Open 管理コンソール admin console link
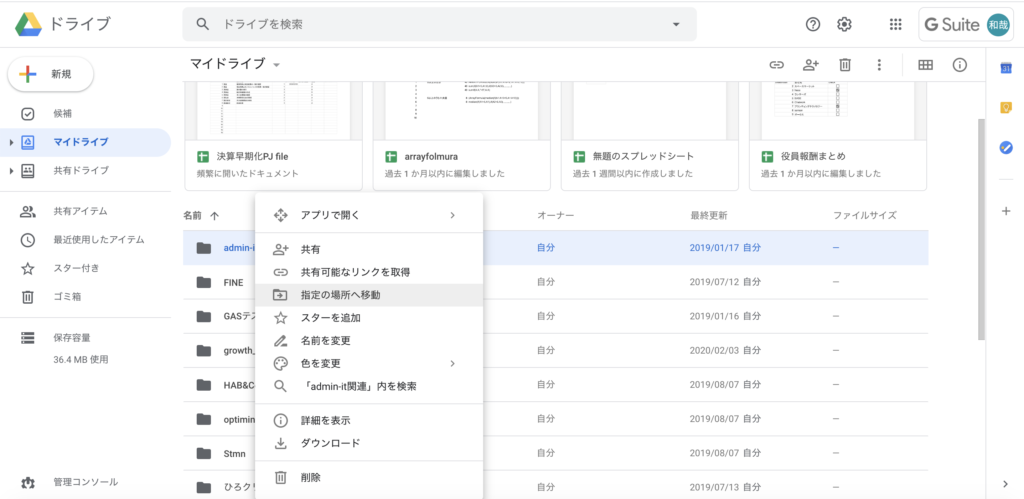Image resolution: width=1024 pixels, height=499 pixels. [x=85, y=483]
